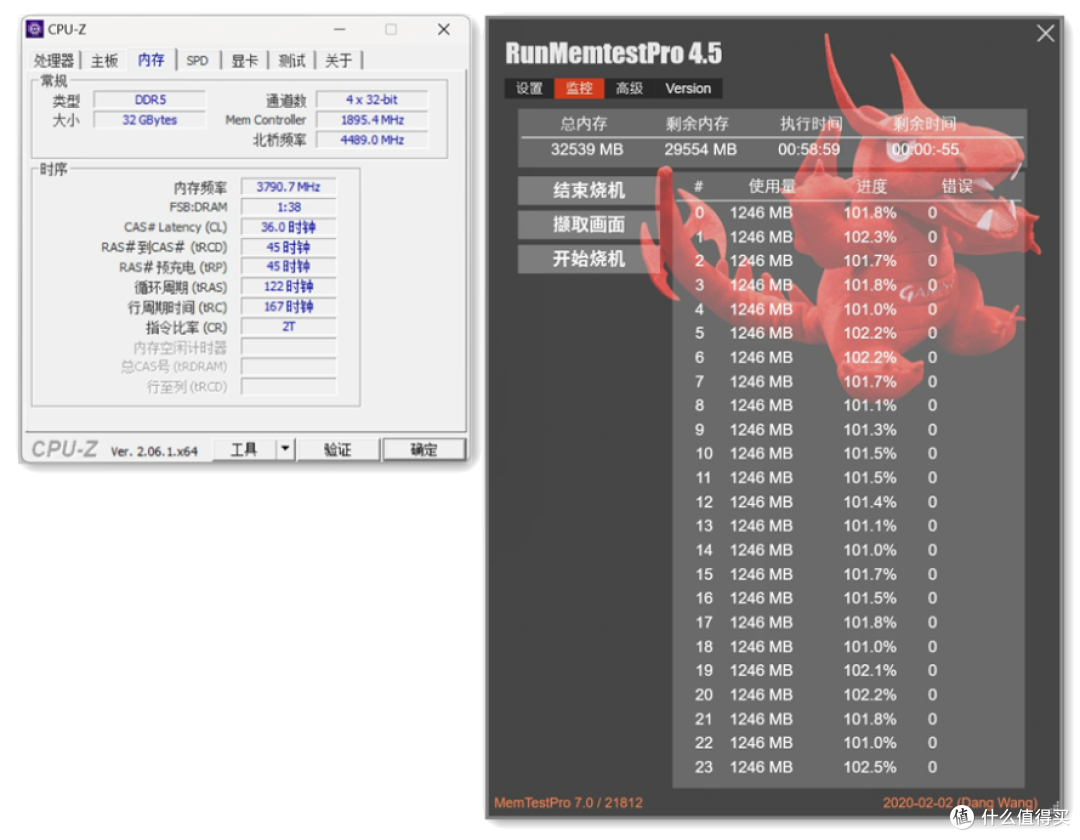This screenshot has width=1080, height=840.
Task: Switch to the 高级 tab
Action: (x=630, y=88)
